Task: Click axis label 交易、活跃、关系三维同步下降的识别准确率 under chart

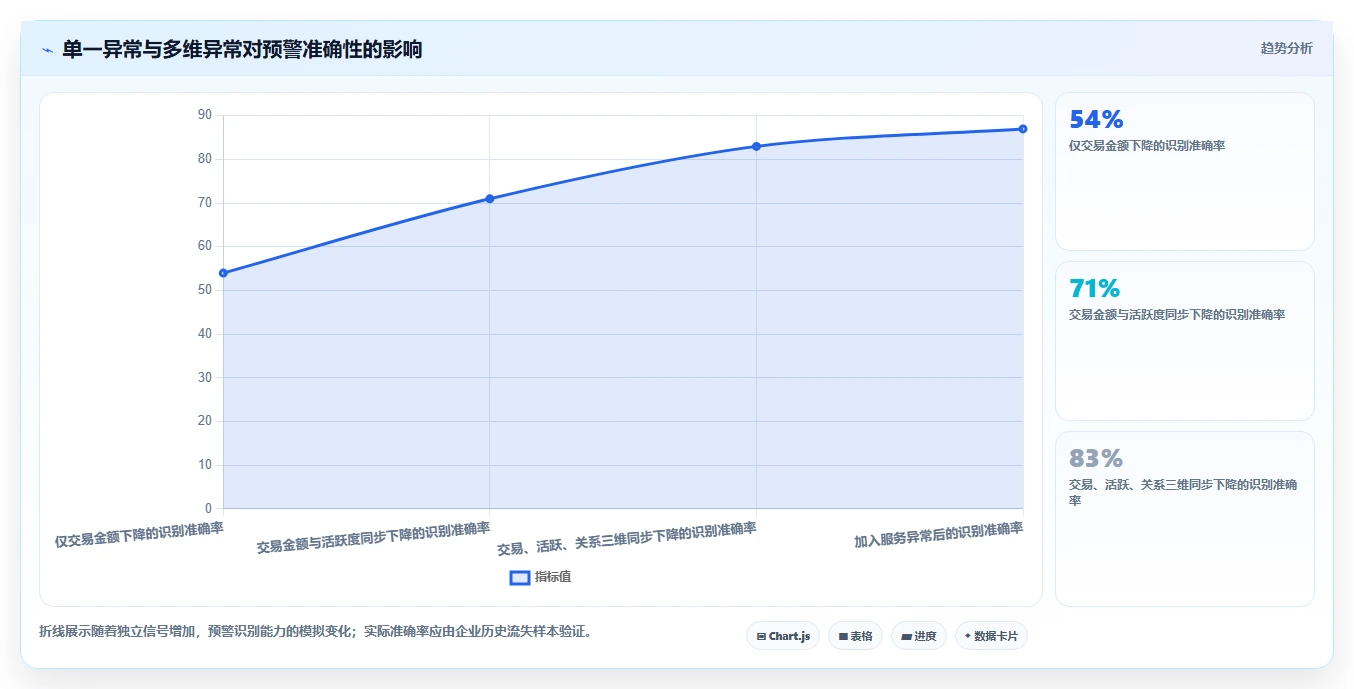Action: pyautogui.click(x=626, y=538)
